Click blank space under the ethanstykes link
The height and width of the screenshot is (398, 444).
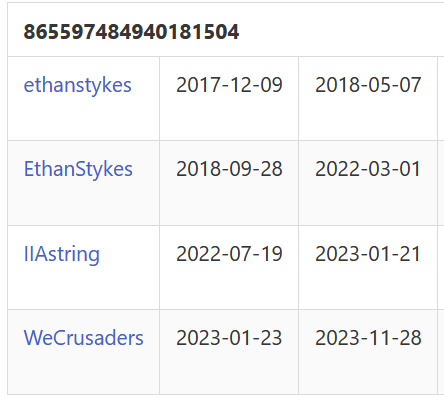point(83,118)
